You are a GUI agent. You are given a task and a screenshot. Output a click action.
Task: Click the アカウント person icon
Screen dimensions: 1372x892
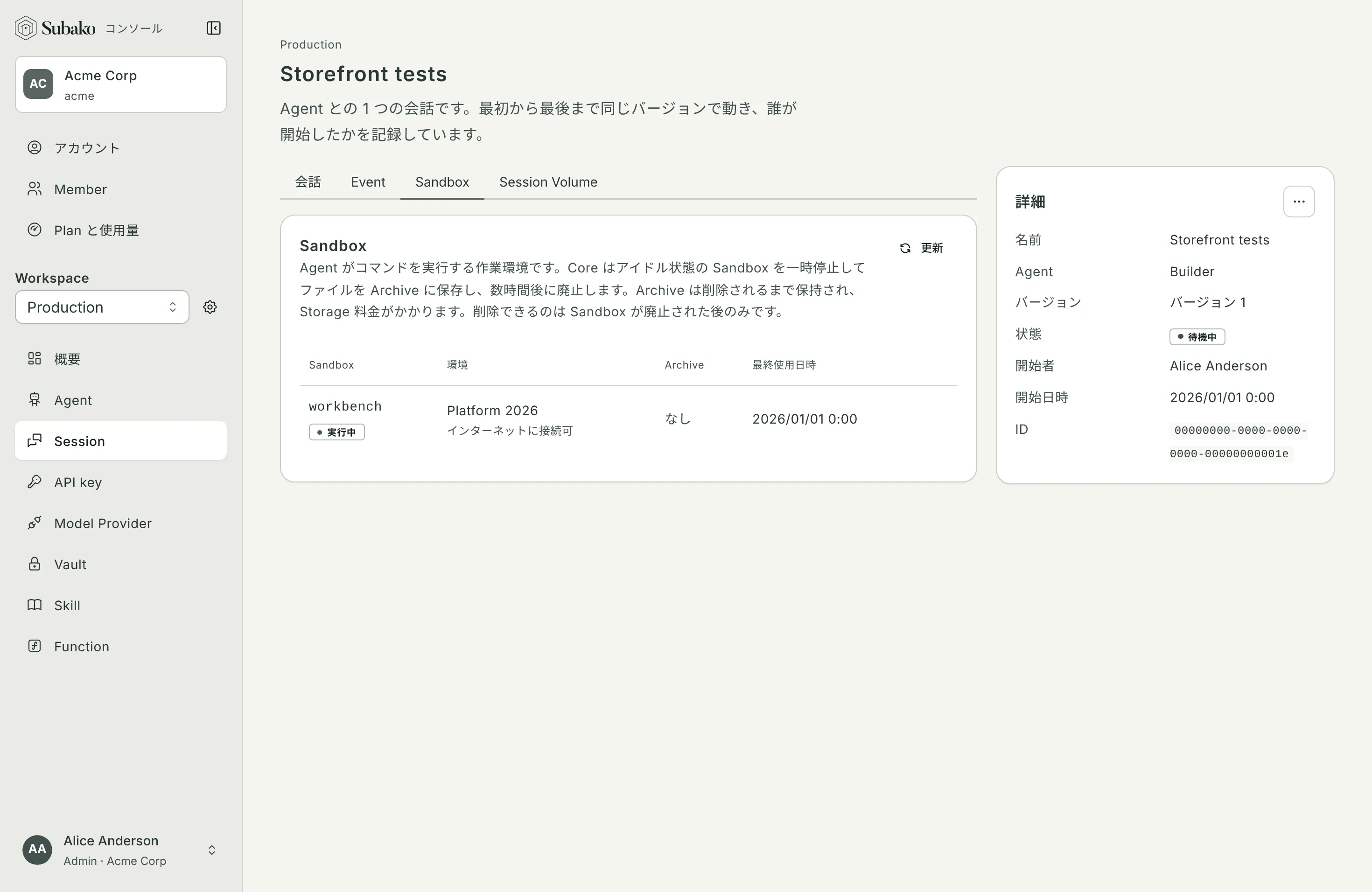coord(35,147)
